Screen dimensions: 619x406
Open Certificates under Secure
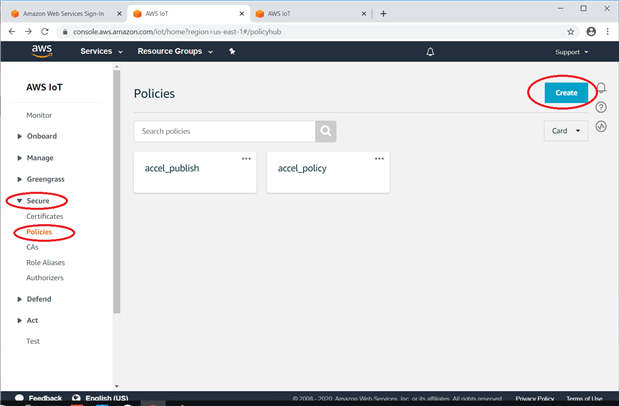click(45, 216)
